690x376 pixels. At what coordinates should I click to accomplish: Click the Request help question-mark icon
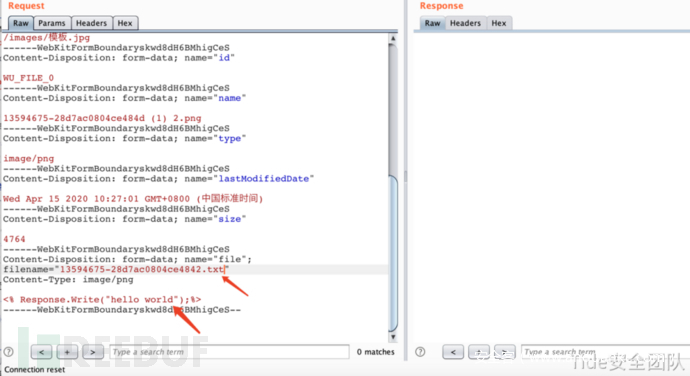[x=8, y=352]
